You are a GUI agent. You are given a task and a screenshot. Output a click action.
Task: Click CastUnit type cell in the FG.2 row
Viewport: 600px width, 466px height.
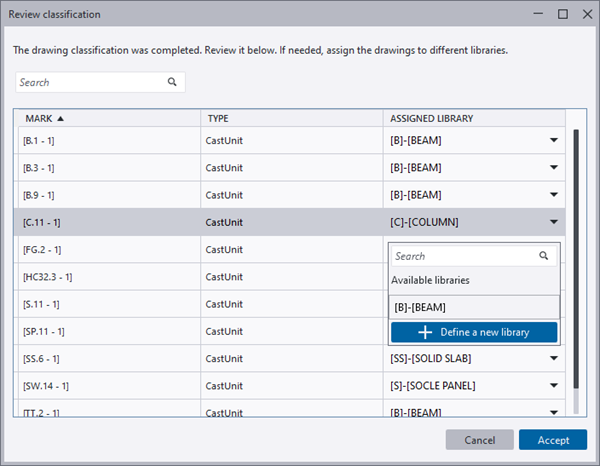tap(292, 249)
